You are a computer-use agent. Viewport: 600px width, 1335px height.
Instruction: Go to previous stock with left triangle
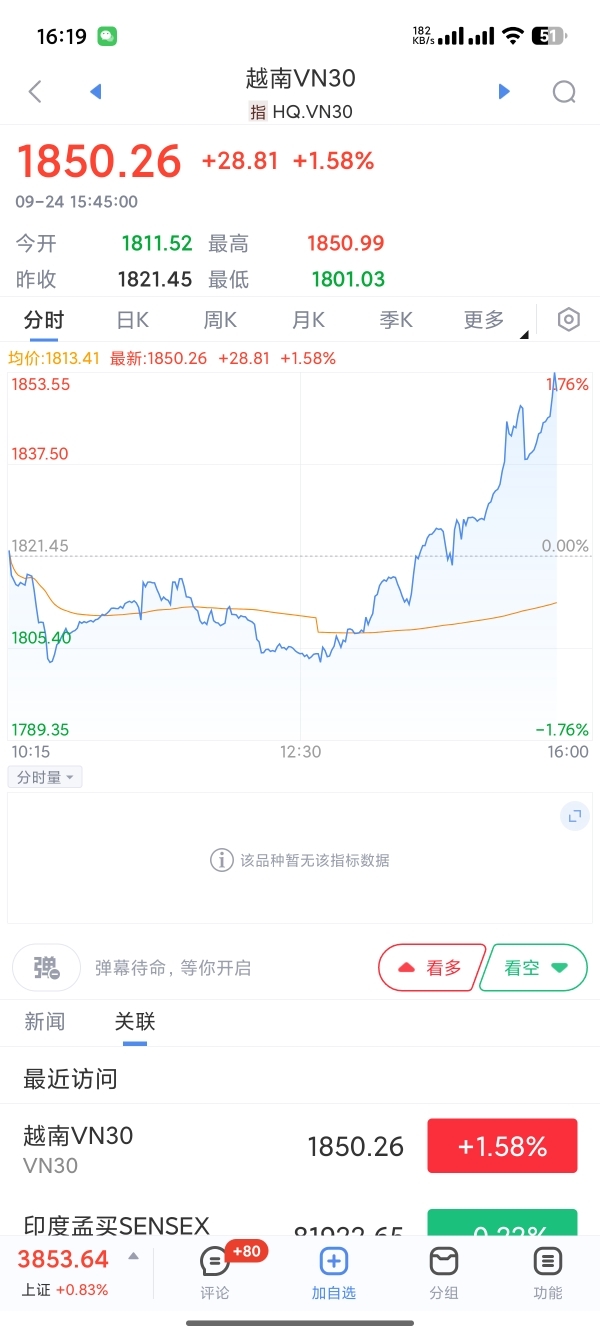[96, 92]
